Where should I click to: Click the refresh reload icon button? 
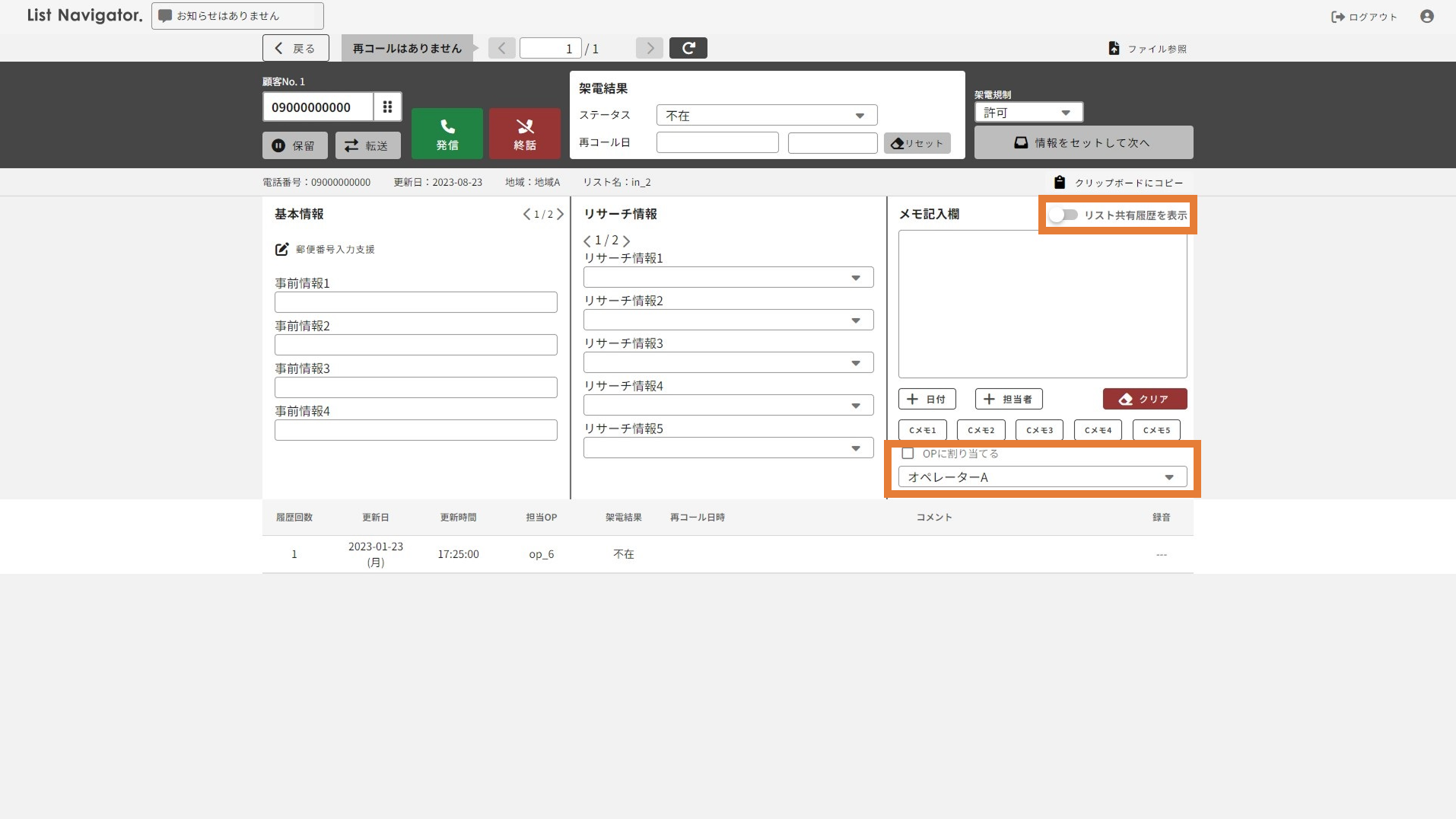(x=688, y=48)
